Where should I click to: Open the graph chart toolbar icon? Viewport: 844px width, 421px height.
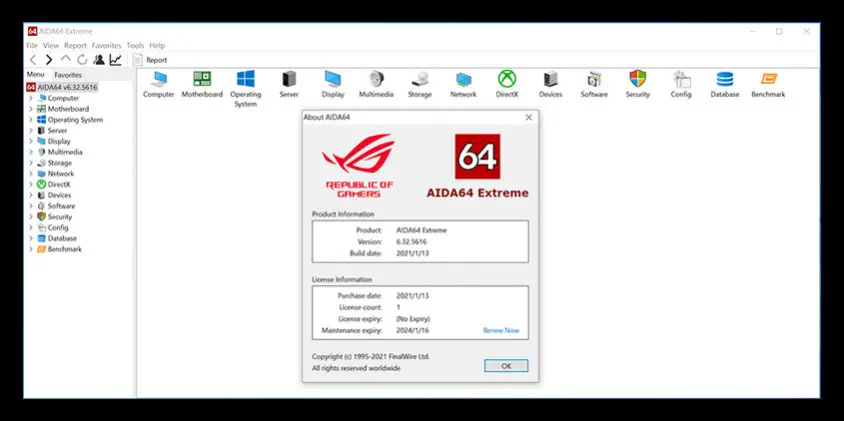(116, 60)
